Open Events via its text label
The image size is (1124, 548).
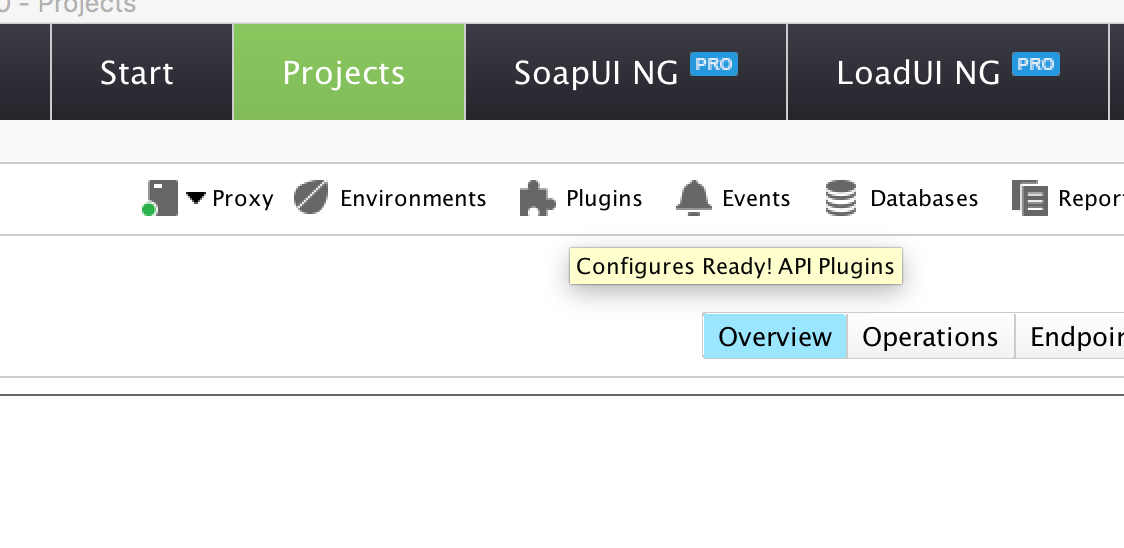[x=756, y=199]
